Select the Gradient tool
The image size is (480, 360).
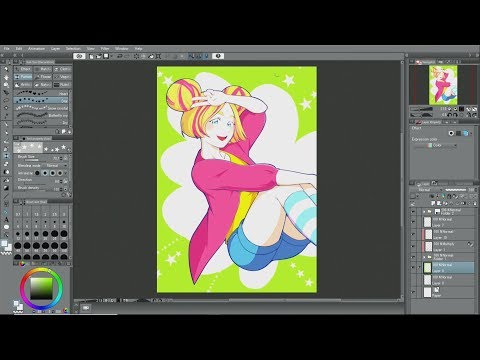[6, 188]
